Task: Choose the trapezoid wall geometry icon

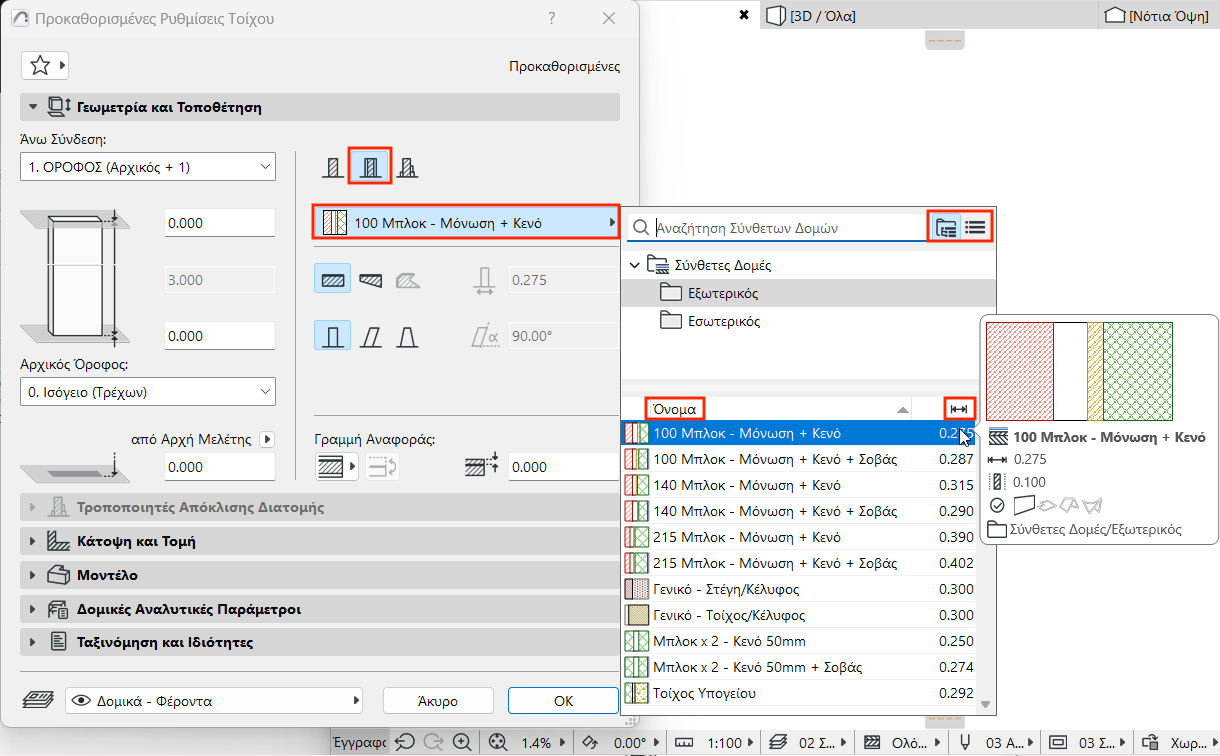Action: (x=370, y=280)
